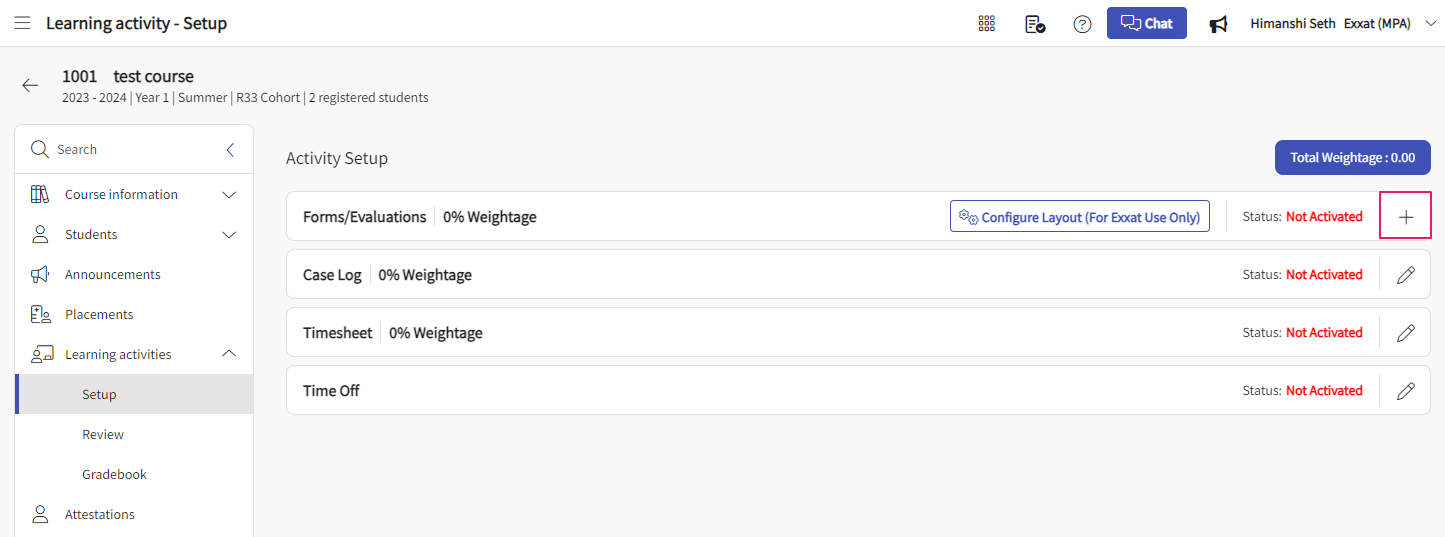This screenshot has width=1445, height=537.
Task: Click Not Activated status for Forms/Evaluations
Action: tap(1324, 216)
